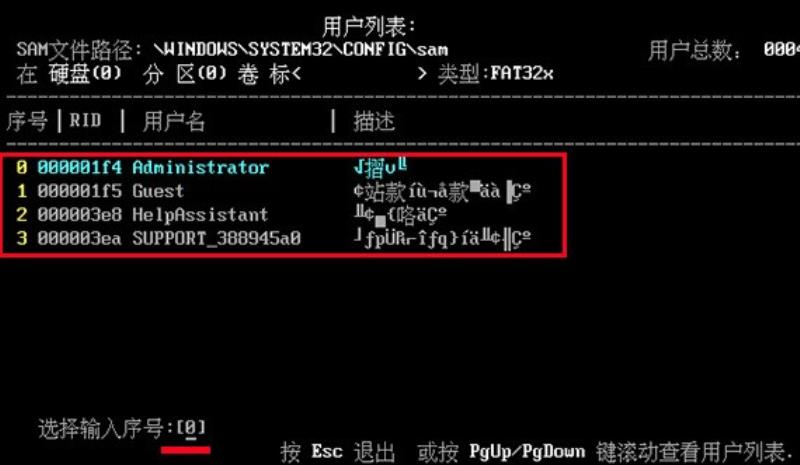Click the 用户列表 title
This screenshot has width=800, height=465.
coord(369,26)
